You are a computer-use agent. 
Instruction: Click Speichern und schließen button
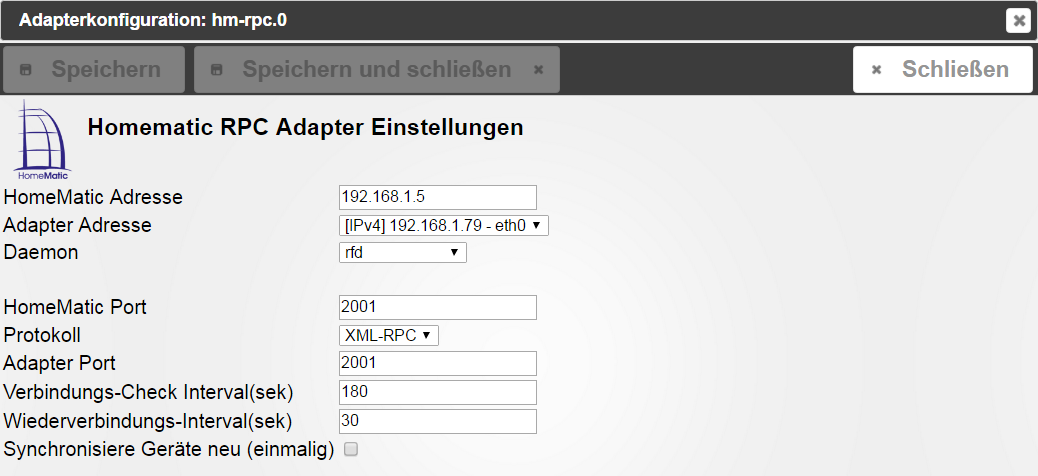tap(377, 70)
